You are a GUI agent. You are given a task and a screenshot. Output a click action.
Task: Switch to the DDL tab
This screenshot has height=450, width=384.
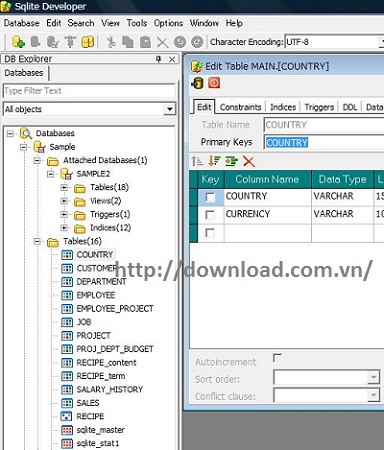tap(350, 107)
